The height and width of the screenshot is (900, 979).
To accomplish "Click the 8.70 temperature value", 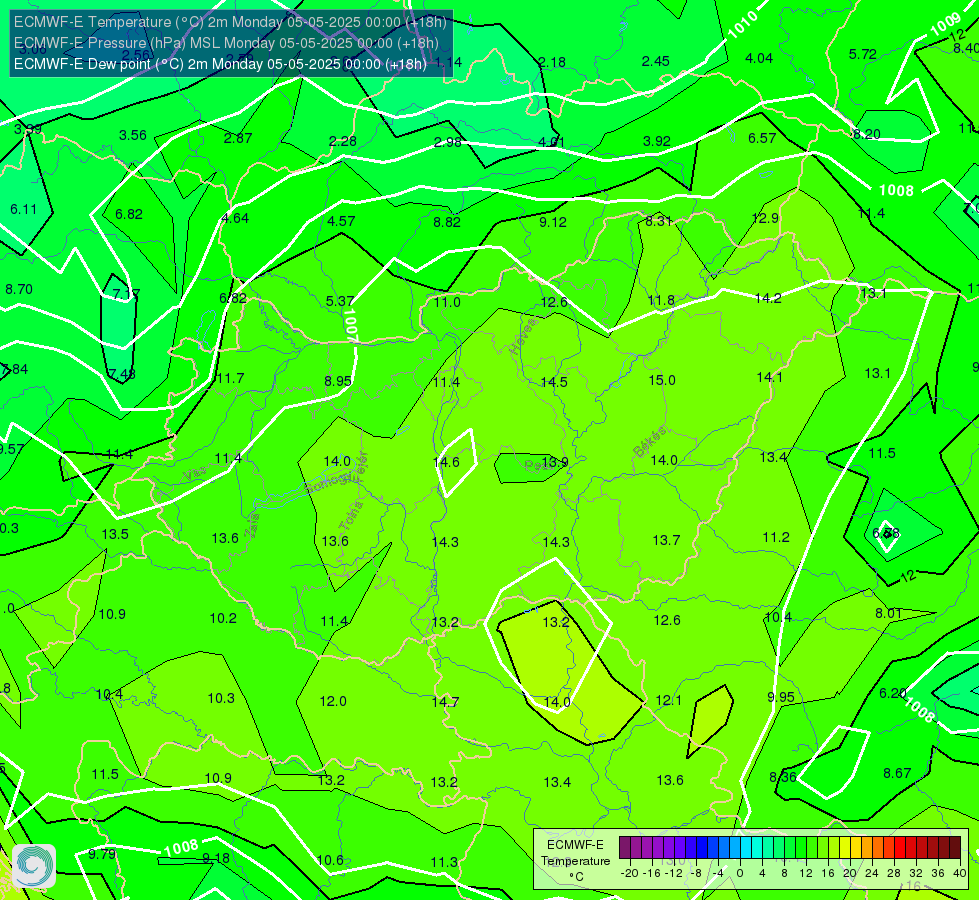I will pos(19,289).
